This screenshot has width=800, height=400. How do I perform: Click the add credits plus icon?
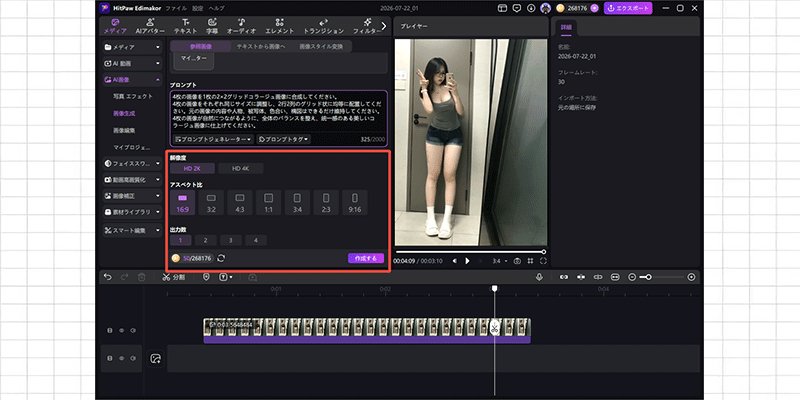tap(594, 8)
